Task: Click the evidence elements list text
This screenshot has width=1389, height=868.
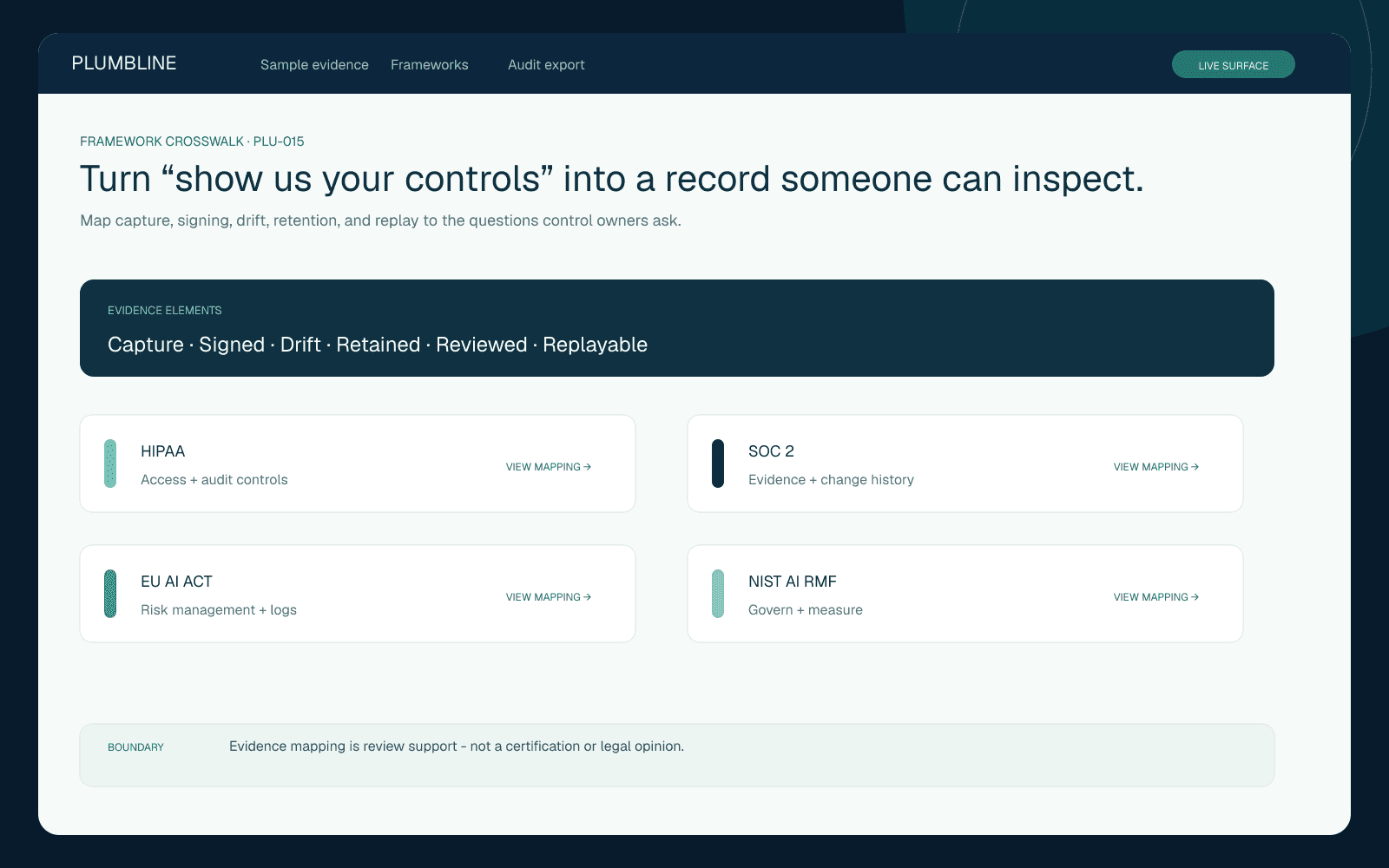Action: point(378,345)
